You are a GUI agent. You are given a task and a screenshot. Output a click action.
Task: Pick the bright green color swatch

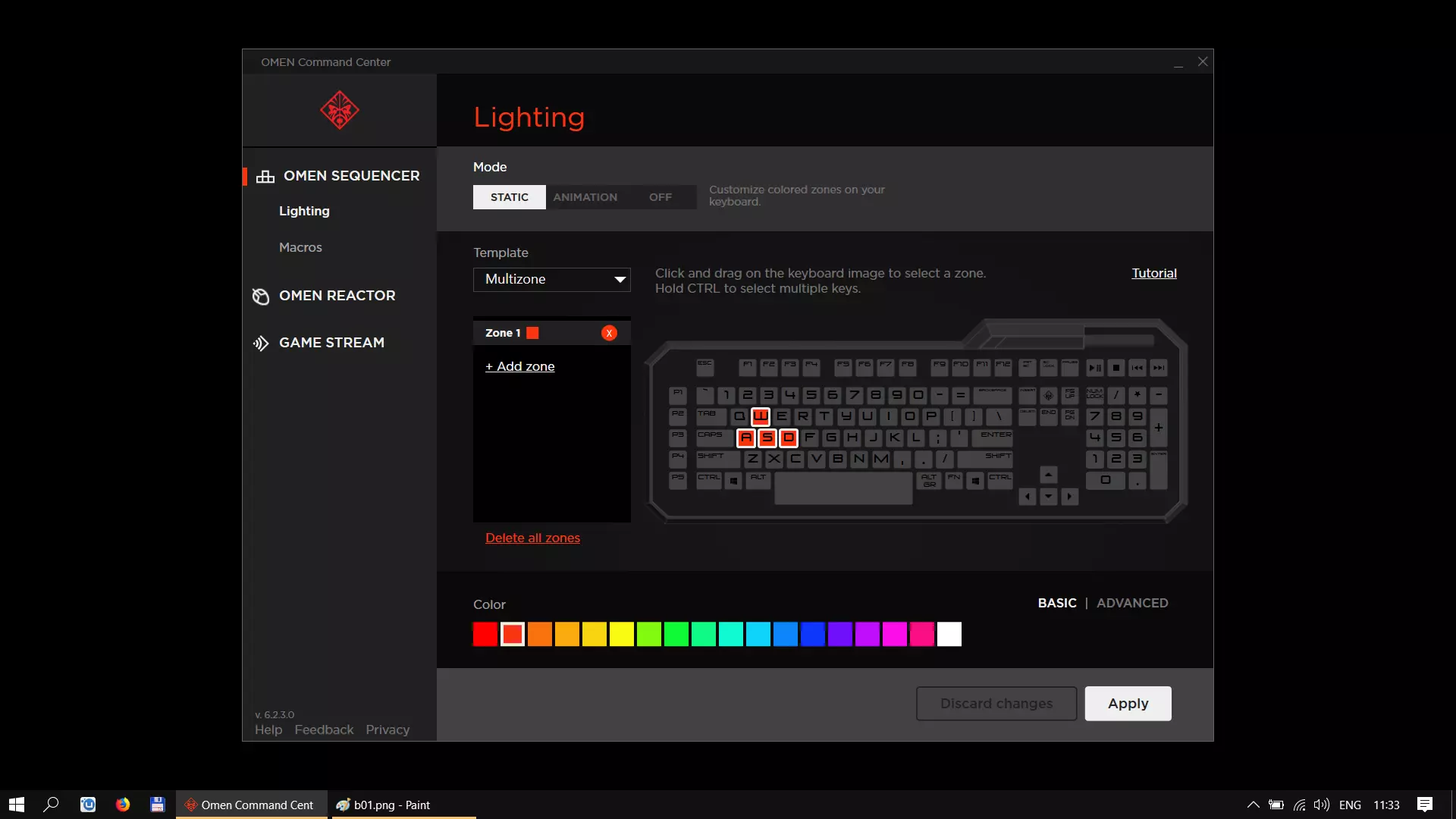tap(676, 634)
